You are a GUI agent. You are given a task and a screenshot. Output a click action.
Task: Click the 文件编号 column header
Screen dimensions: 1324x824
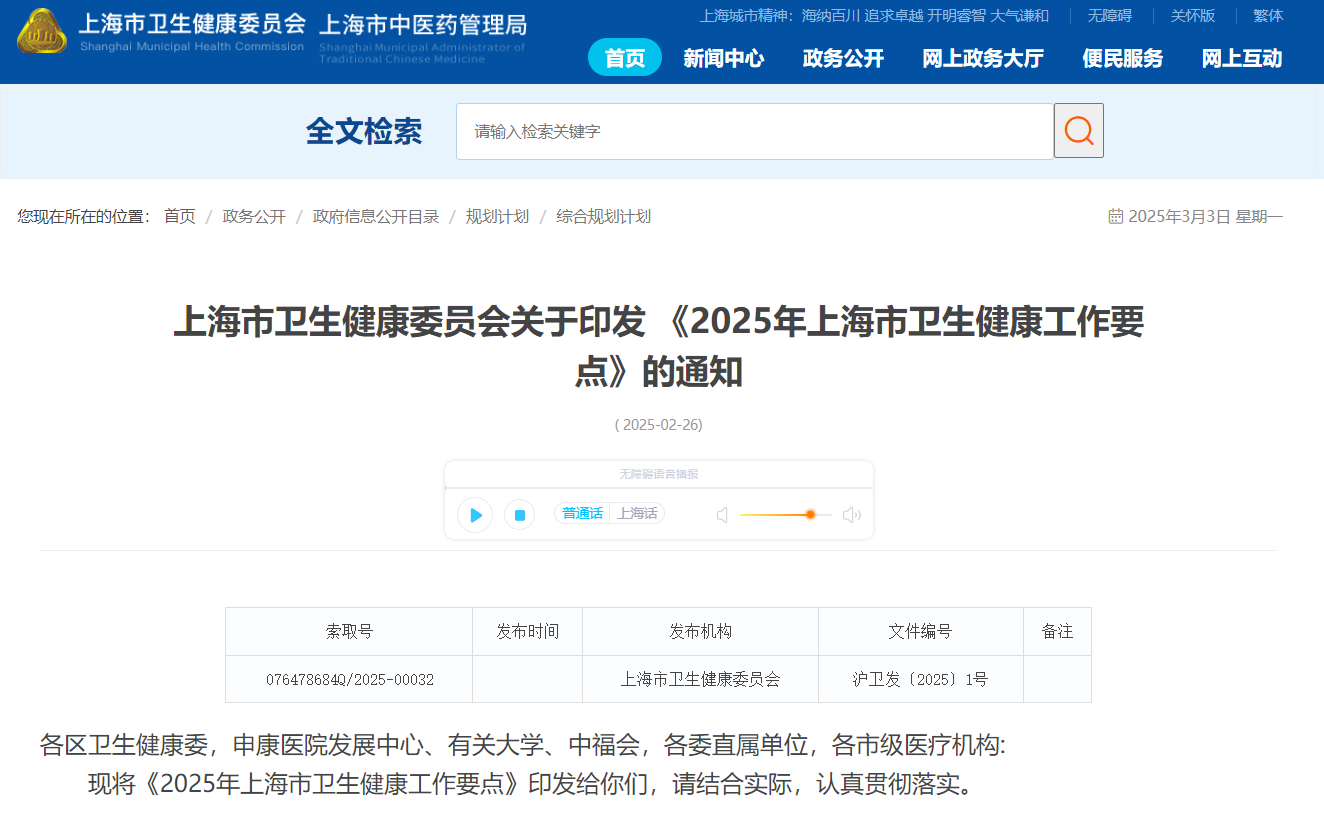[920, 631]
